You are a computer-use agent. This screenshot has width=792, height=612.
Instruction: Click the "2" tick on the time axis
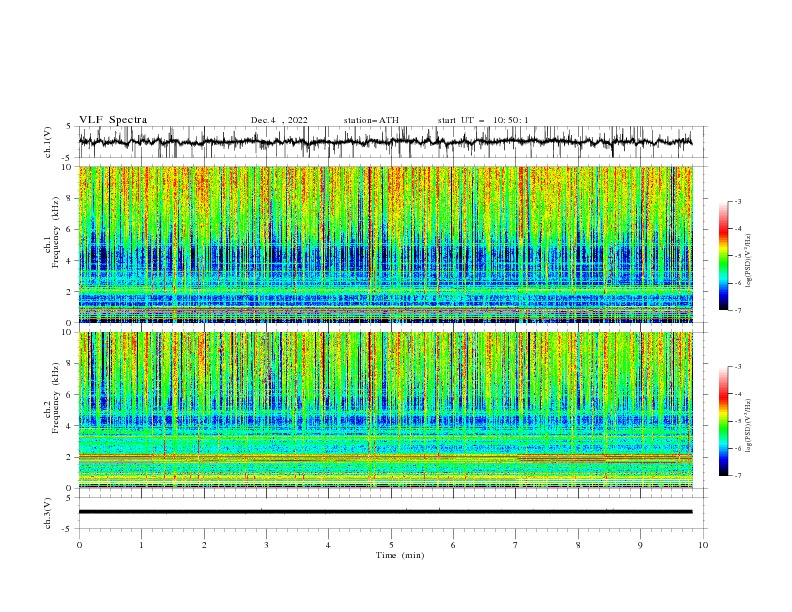(204, 545)
